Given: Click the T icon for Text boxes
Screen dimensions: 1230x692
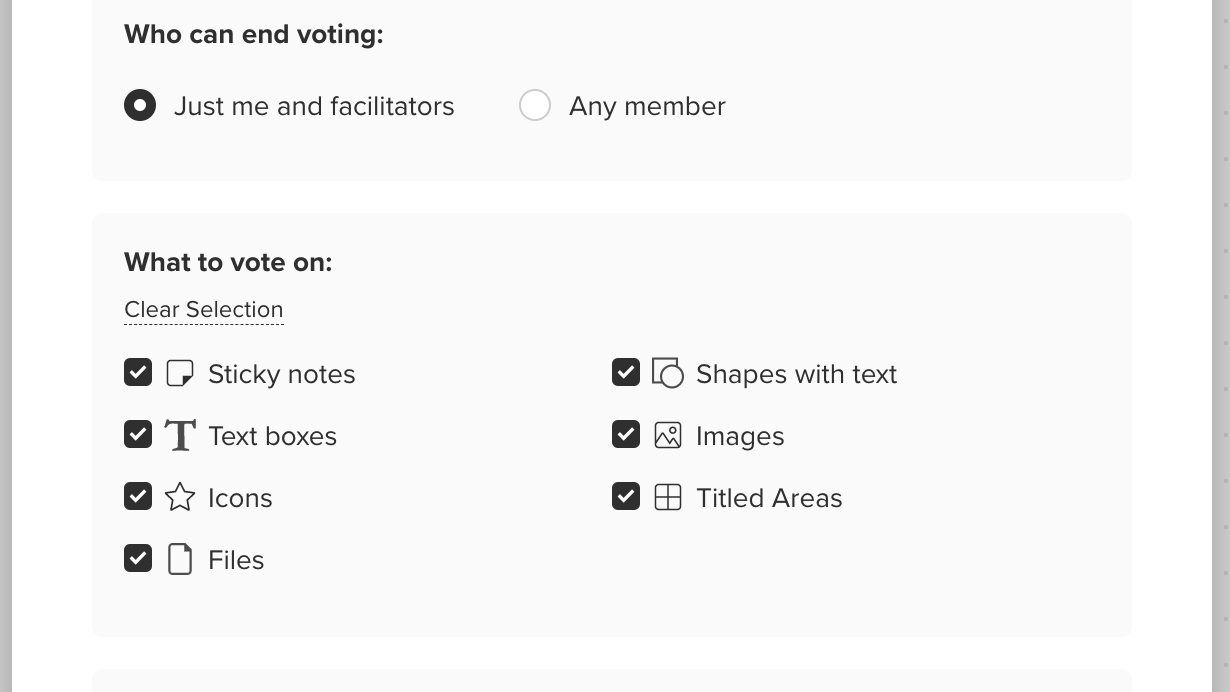Looking at the screenshot, I should 180,434.
